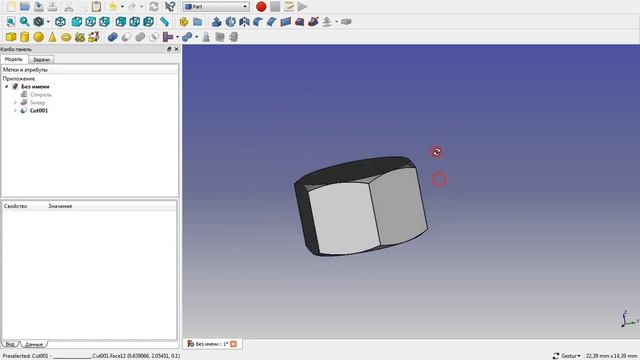Undo the last action

click(x=113, y=7)
